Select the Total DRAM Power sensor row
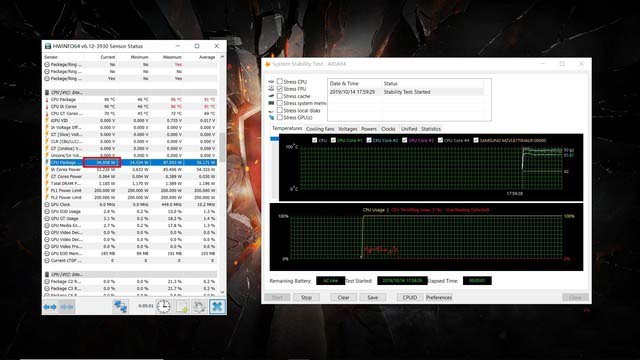This screenshot has height=360, width=640. [131, 183]
